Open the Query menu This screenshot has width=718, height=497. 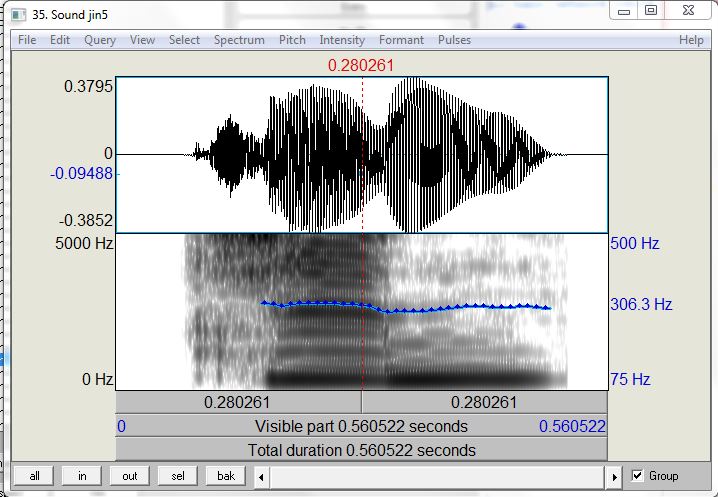click(100, 40)
